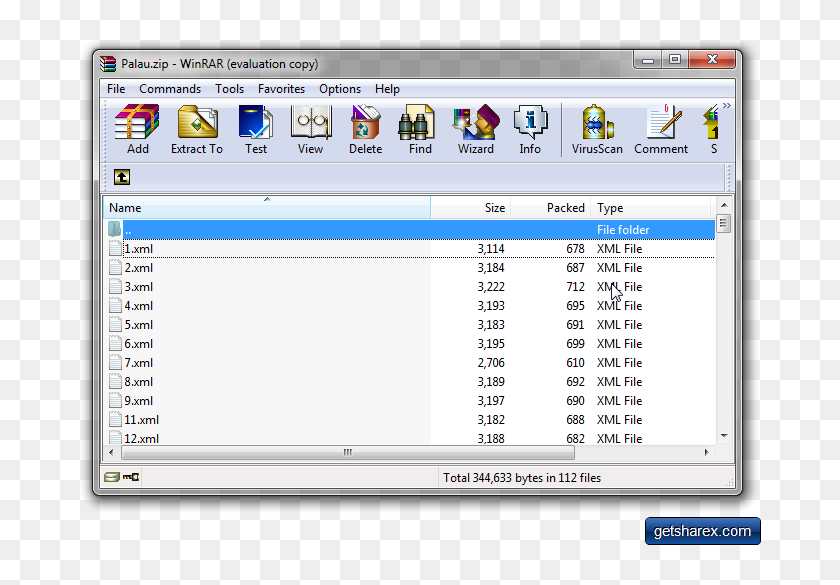Click the file icon of 7.xml
The height and width of the screenshot is (585, 840).
[115, 362]
